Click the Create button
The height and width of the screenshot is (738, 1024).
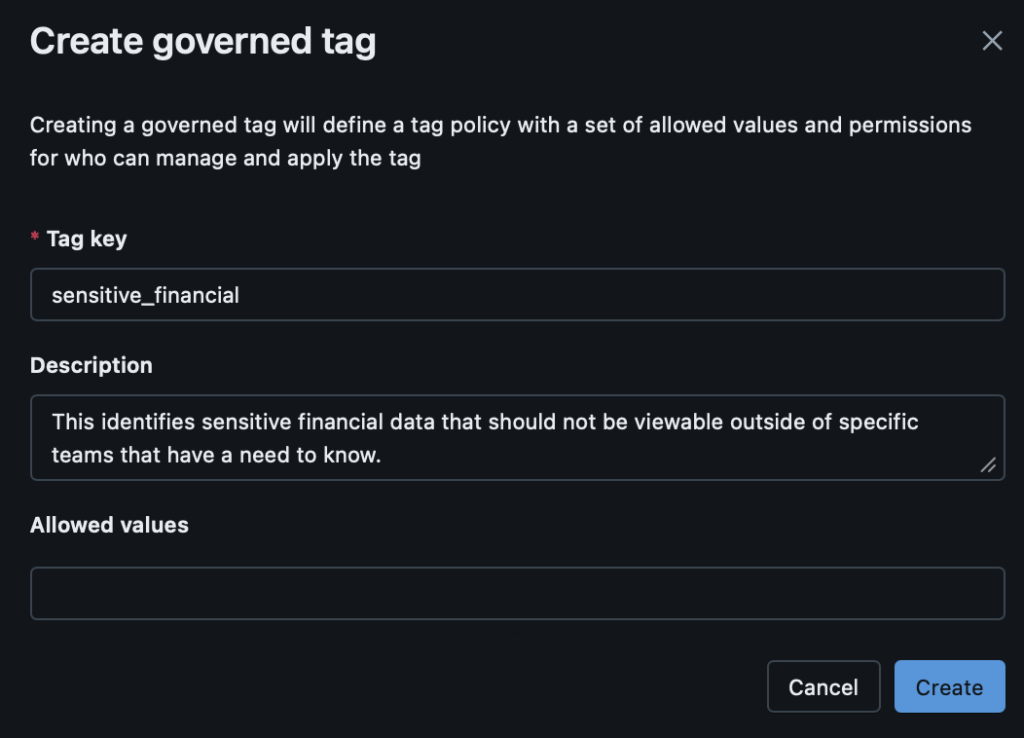click(949, 687)
